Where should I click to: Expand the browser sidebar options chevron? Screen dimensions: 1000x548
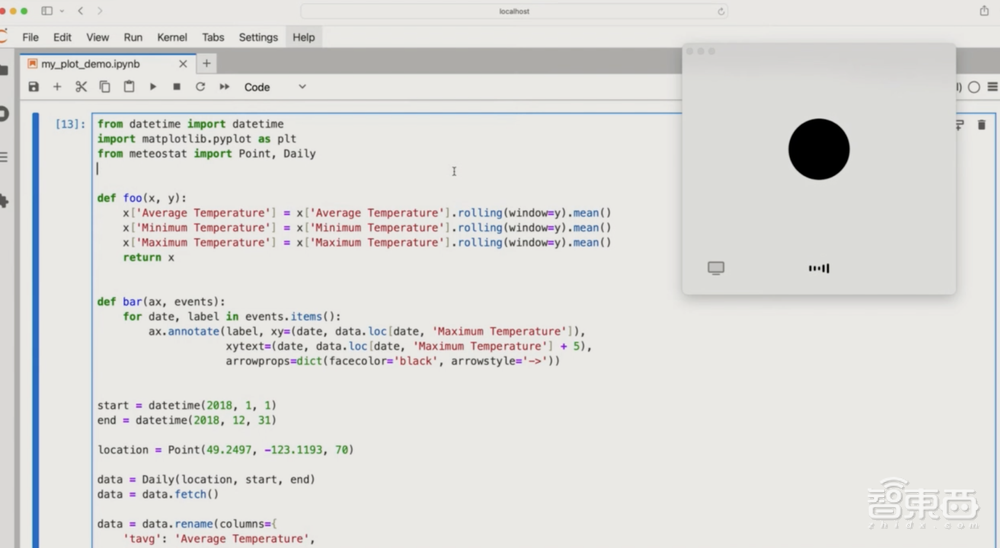tap(62, 11)
